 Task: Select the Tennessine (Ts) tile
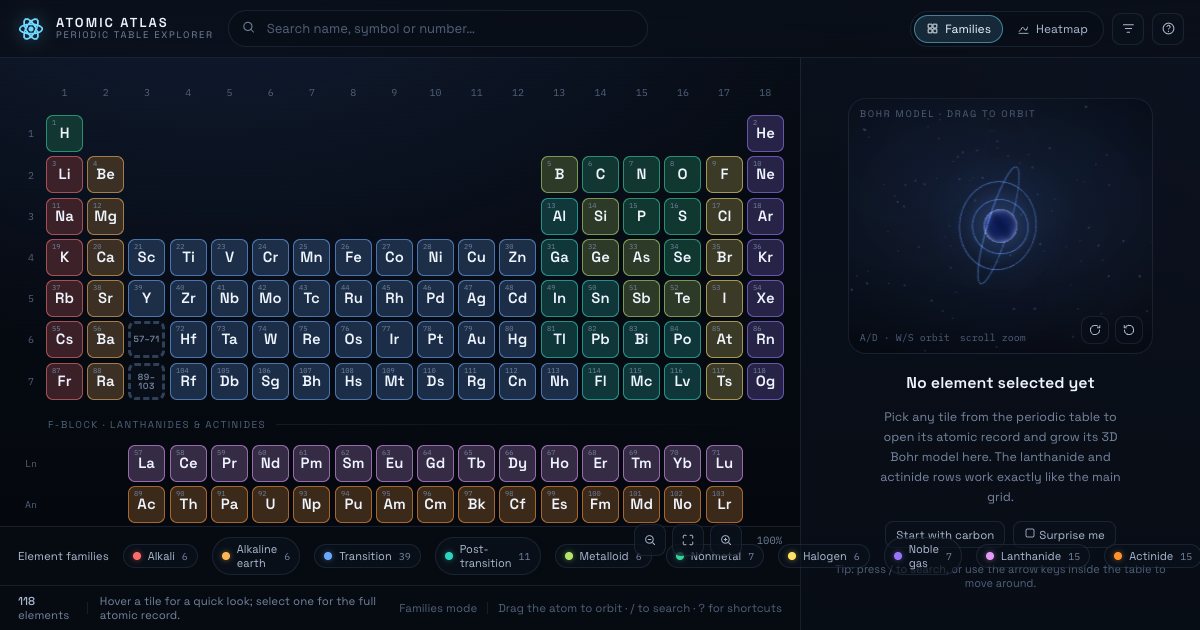coord(724,381)
